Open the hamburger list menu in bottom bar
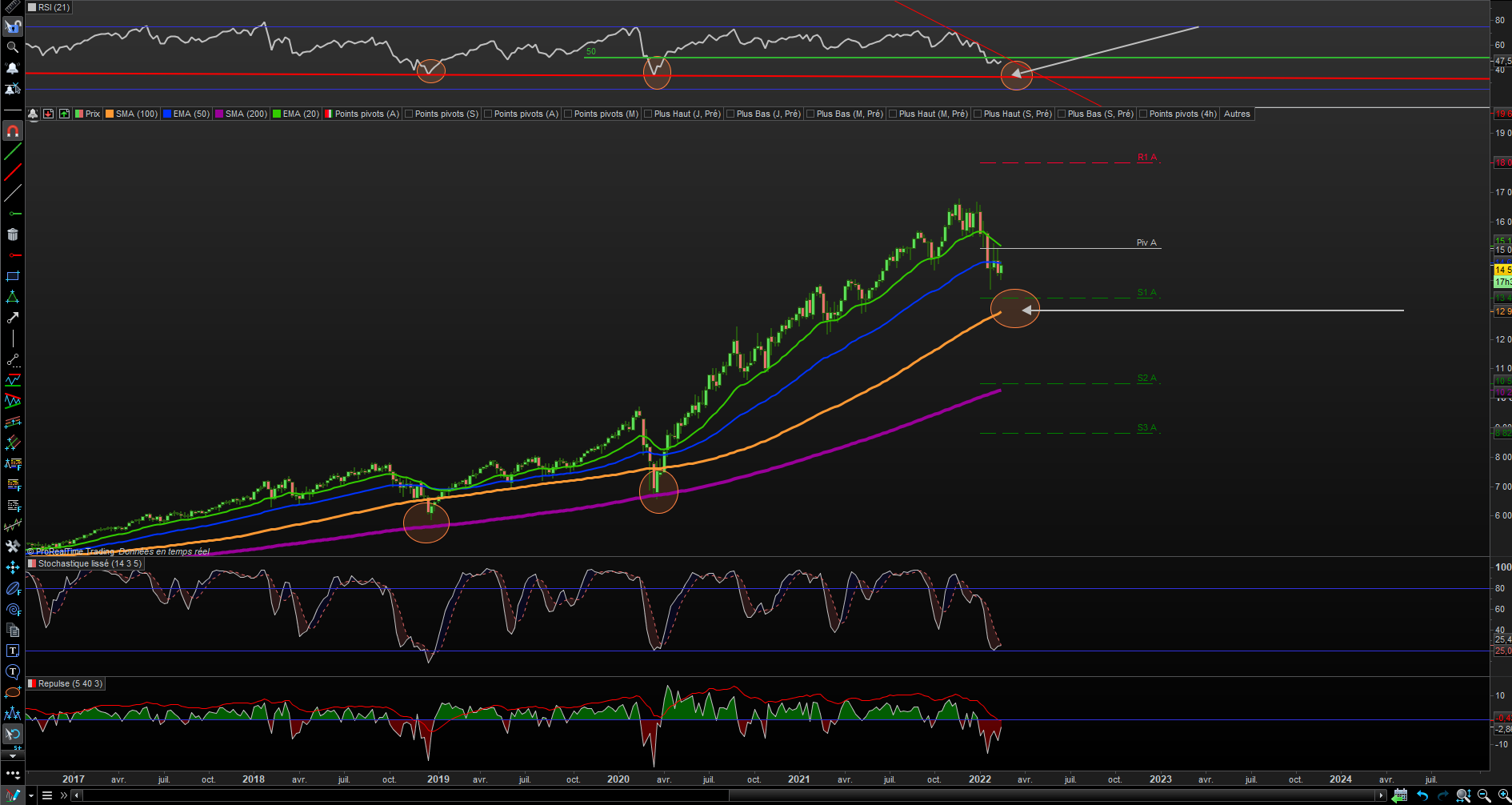Image resolution: width=1512 pixels, height=805 pixels. click(47, 795)
